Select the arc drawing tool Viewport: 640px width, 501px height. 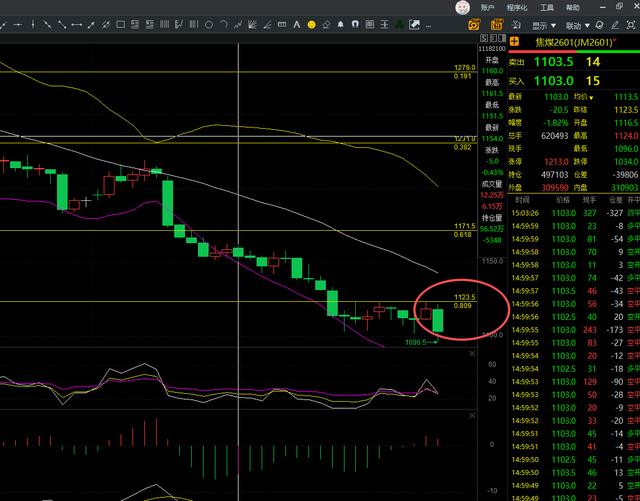coord(223,25)
